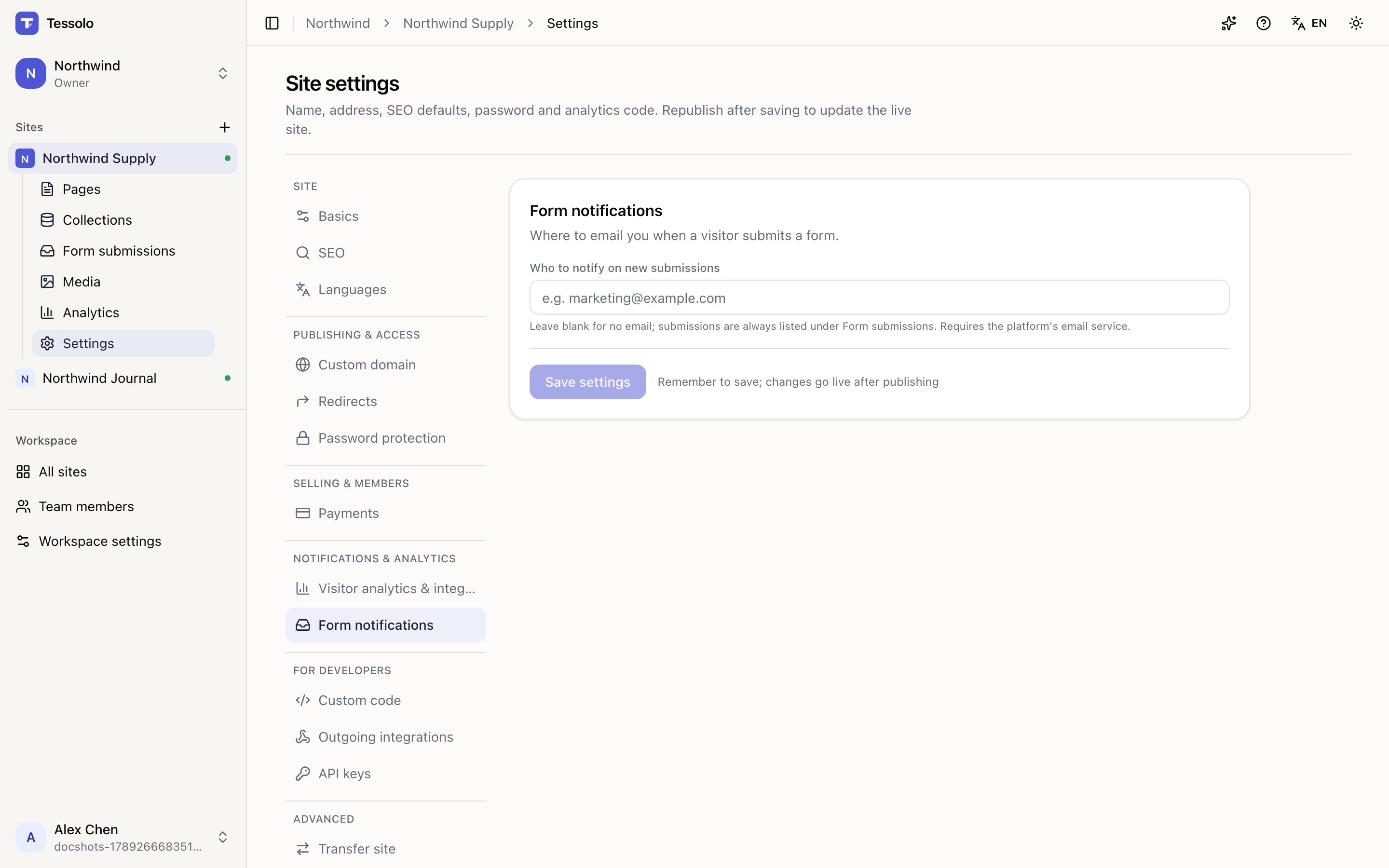
Task: Select the Form notifications tab
Action: (386, 625)
